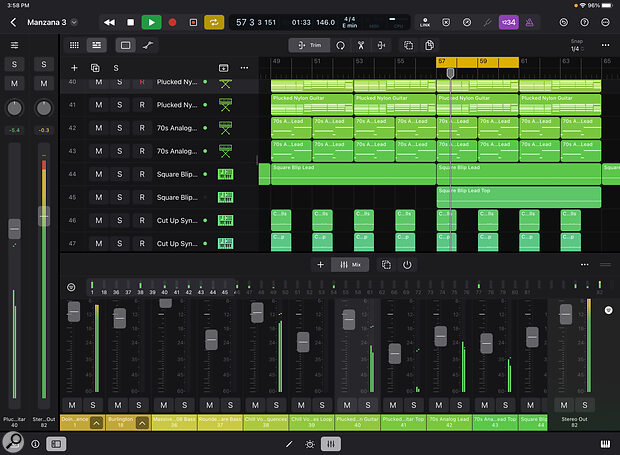Rewind to the beginning

[x=109, y=23]
